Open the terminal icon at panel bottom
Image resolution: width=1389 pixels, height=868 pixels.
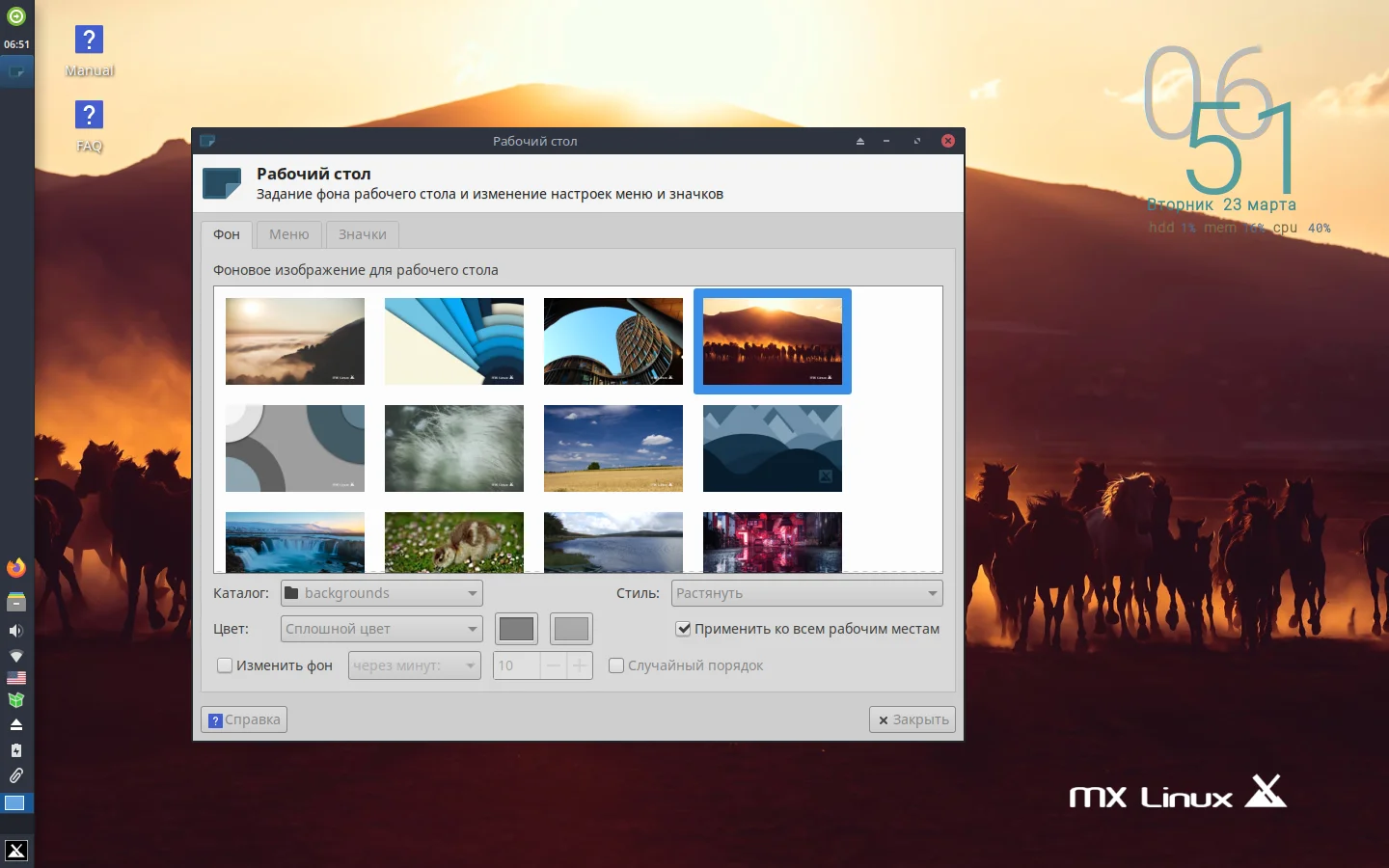point(15,852)
